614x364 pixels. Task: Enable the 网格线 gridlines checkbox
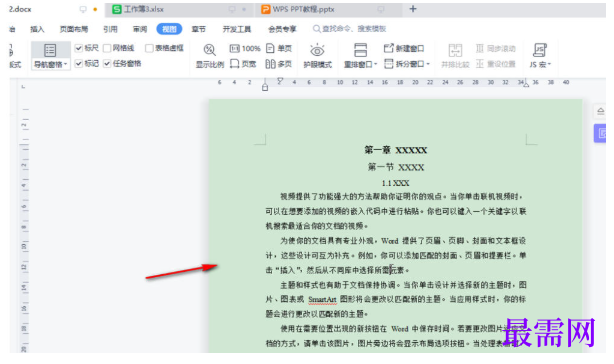pyautogui.click(x=107, y=48)
